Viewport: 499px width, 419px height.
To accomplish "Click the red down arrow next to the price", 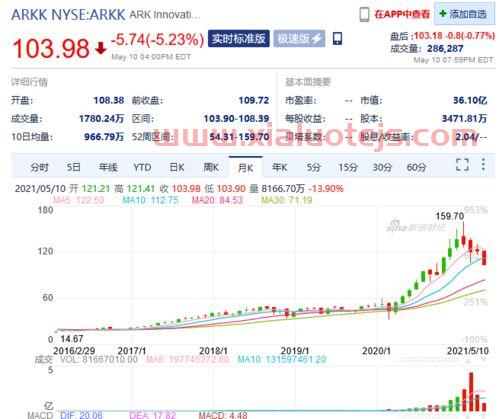I will (x=101, y=48).
